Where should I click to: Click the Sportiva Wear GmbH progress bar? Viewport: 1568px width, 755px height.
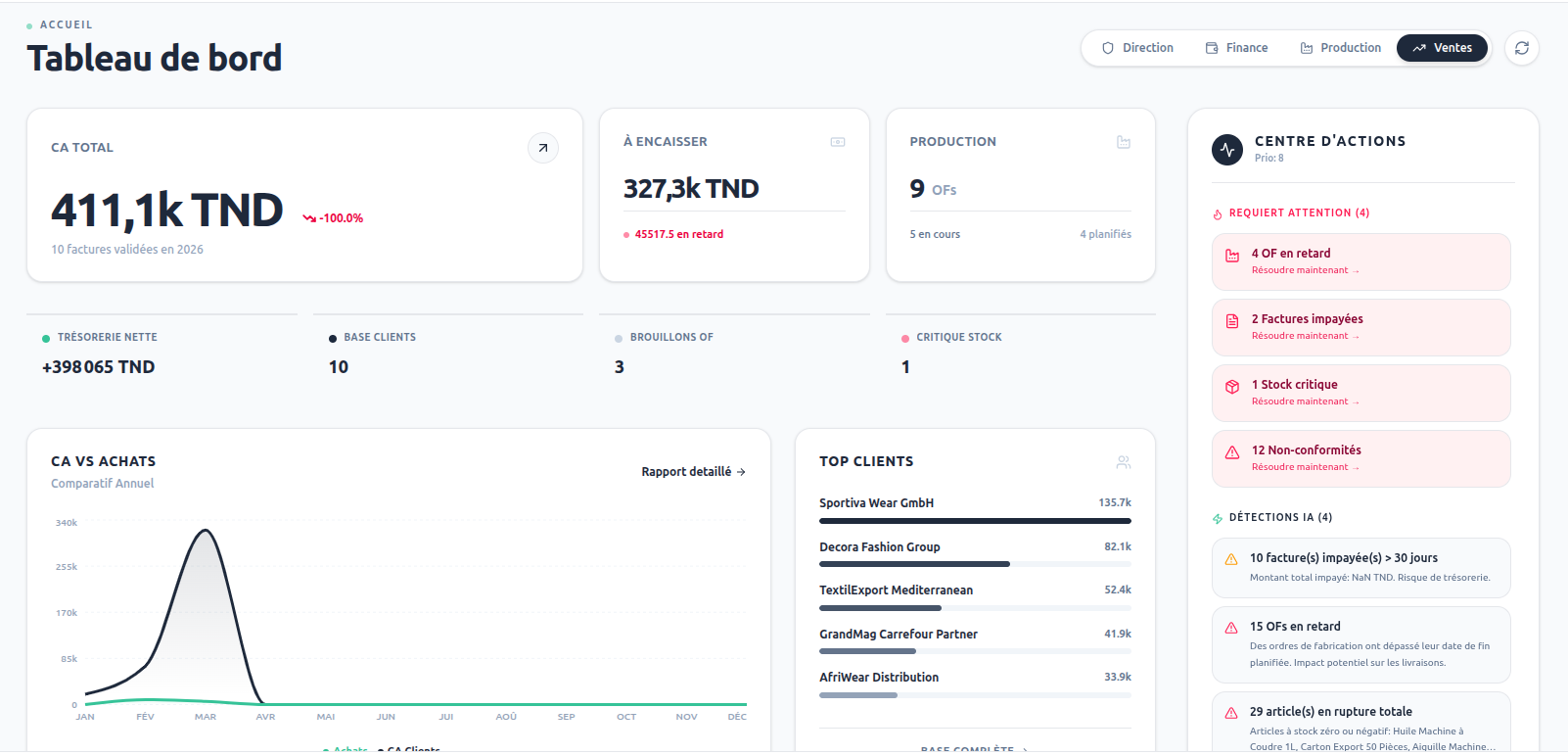(975, 521)
